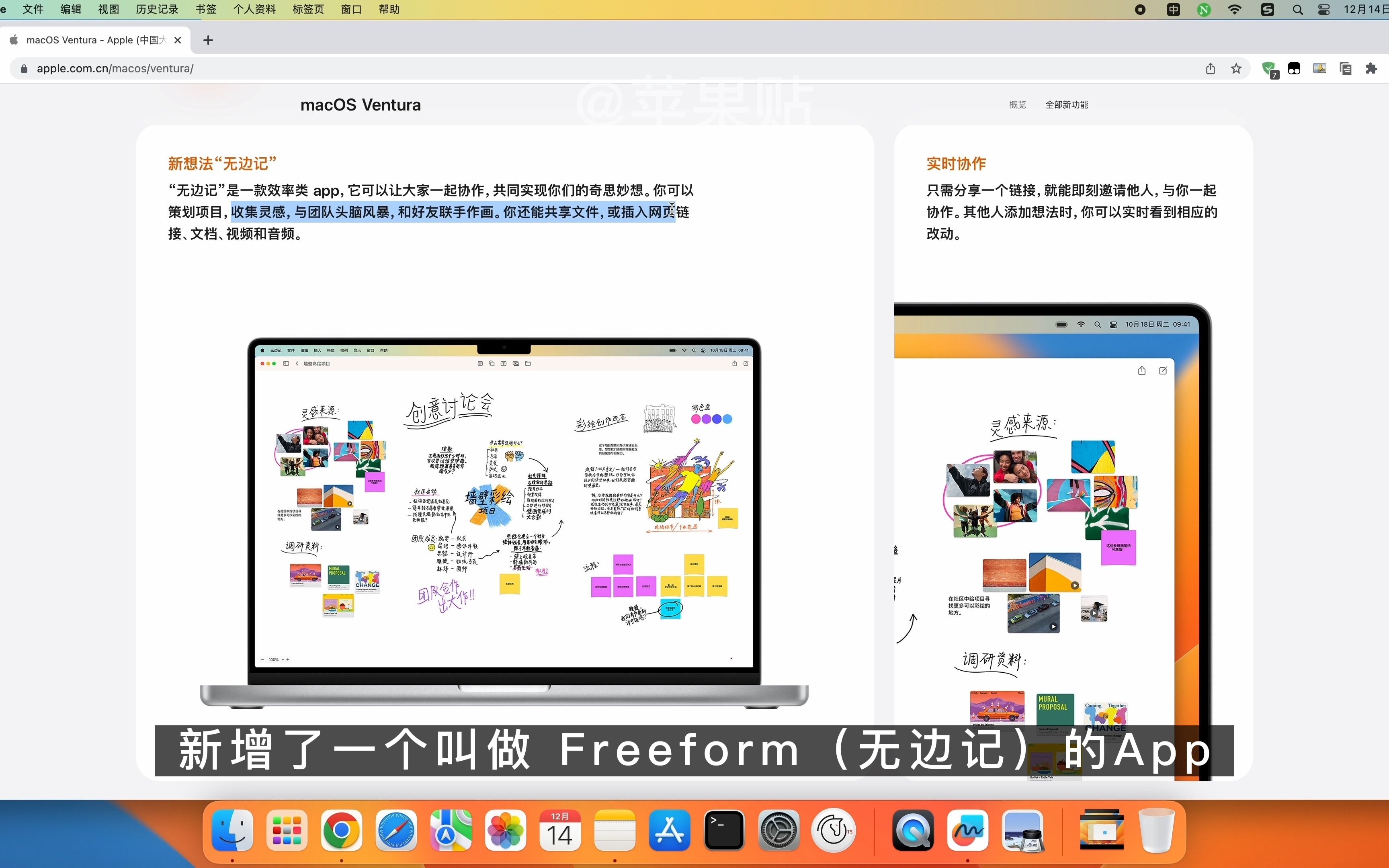The image size is (1389, 868).
Task: Open the 历史记录 menu
Action: [157, 9]
